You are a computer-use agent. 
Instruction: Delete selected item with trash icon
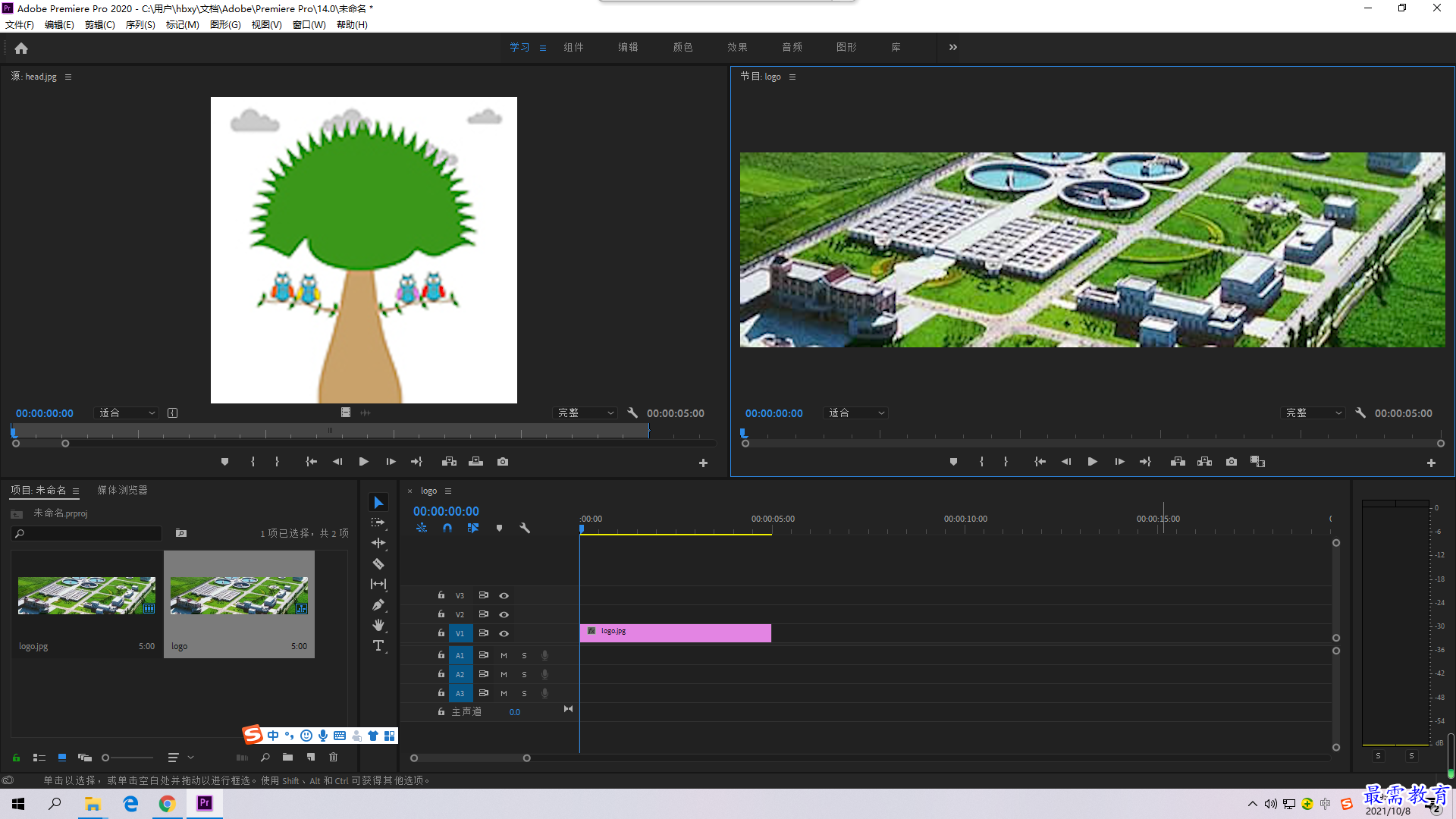click(x=333, y=757)
